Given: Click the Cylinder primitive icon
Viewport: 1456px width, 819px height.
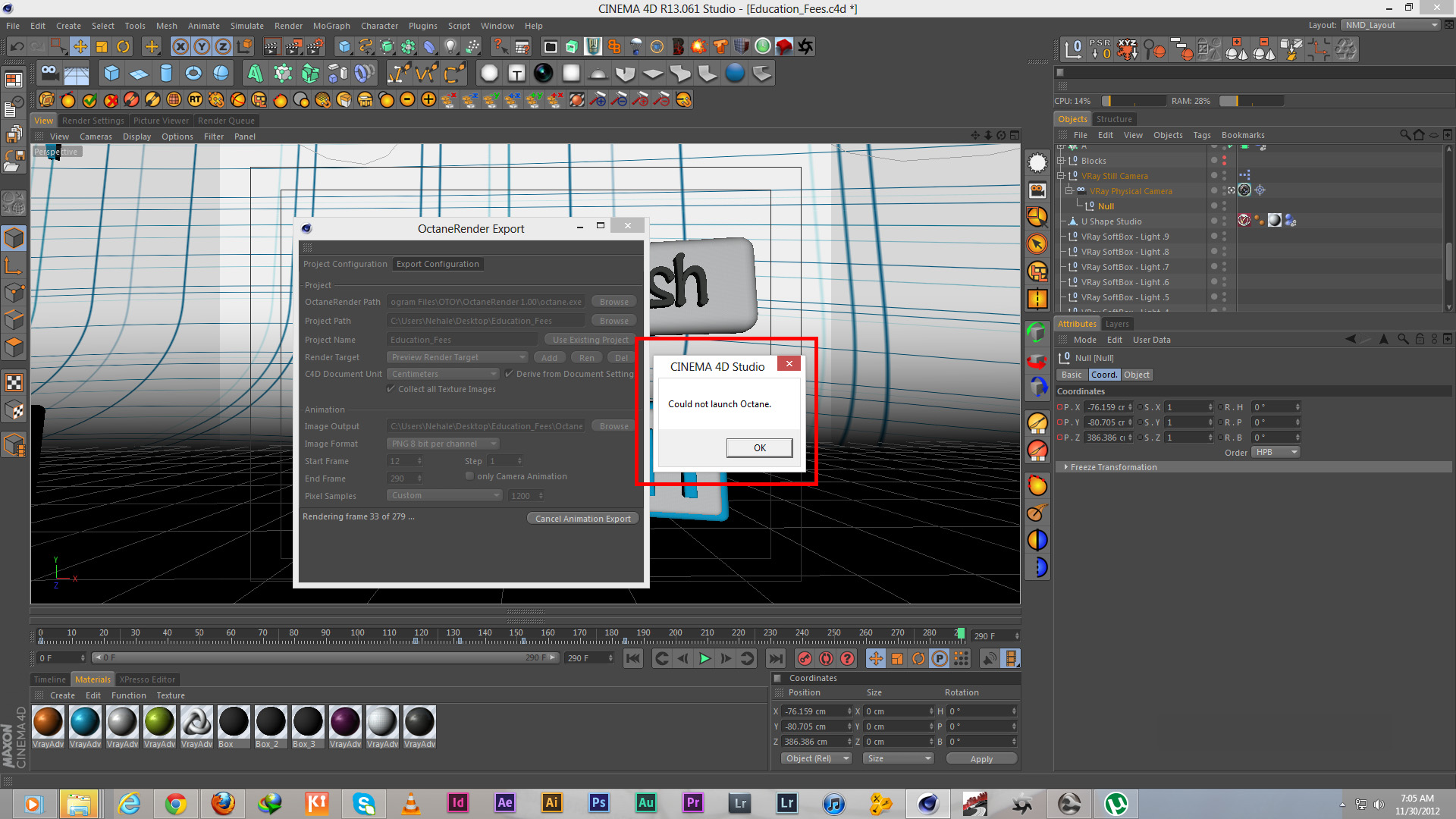Looking at the screenshot, I should [166, 74].
